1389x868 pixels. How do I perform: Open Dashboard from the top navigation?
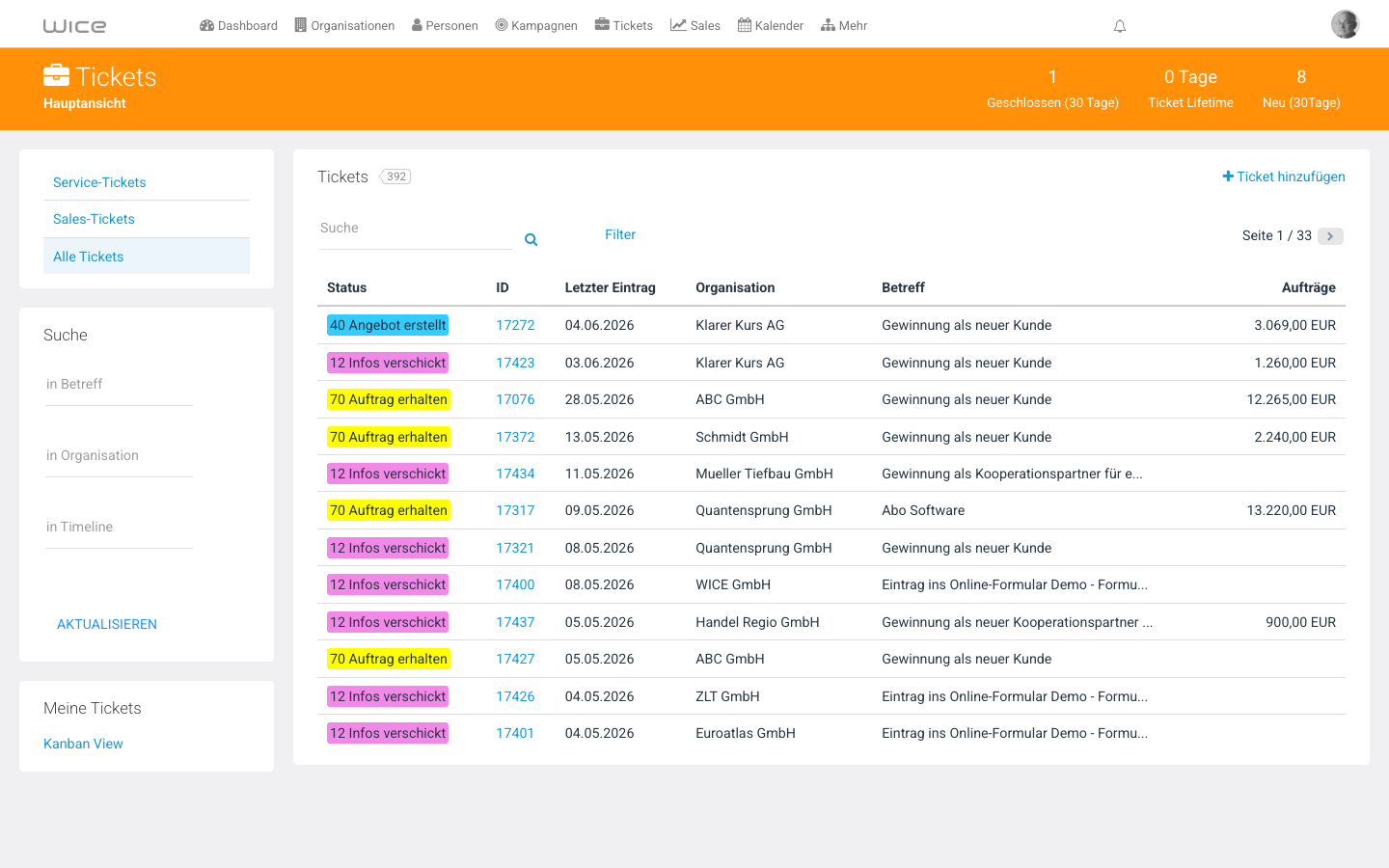point(238,26)
